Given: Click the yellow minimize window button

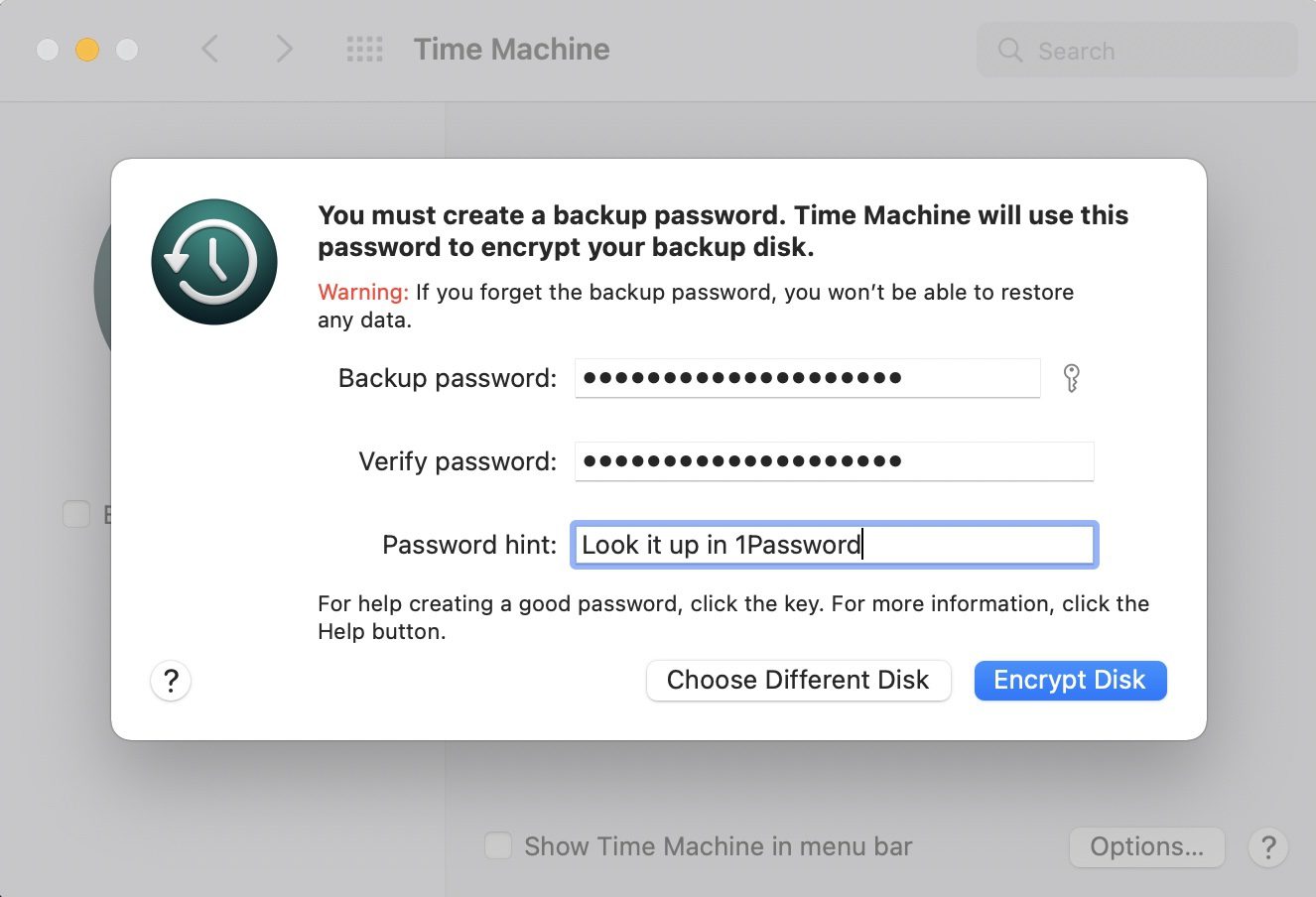Looking at the screenshot, I should point(87,50).
